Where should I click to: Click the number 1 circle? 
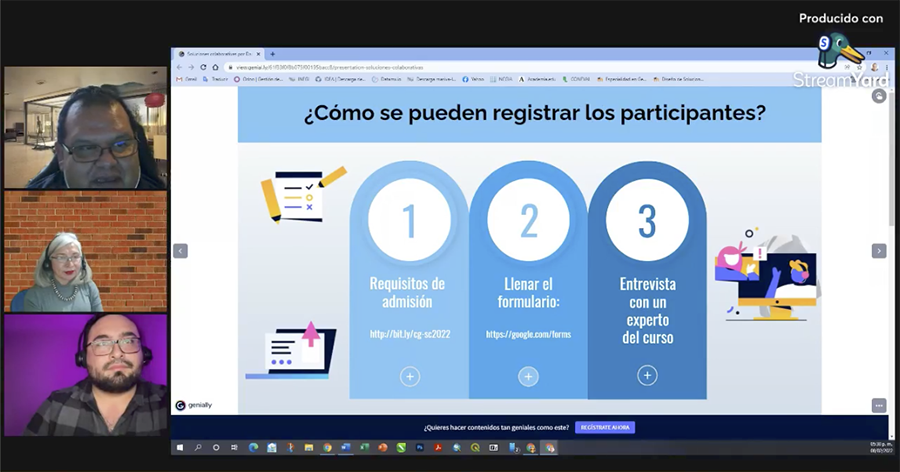point(409,220)
